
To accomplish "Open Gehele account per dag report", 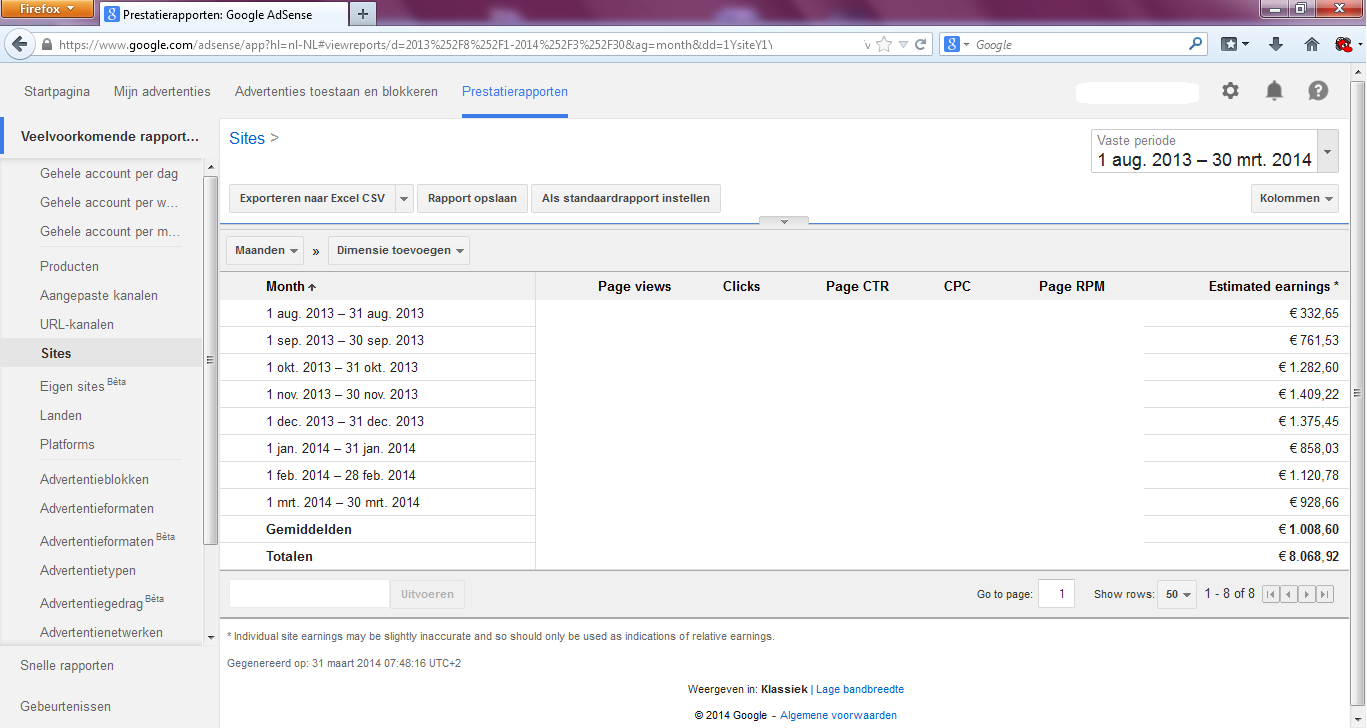I will click(x=109, y=173).
